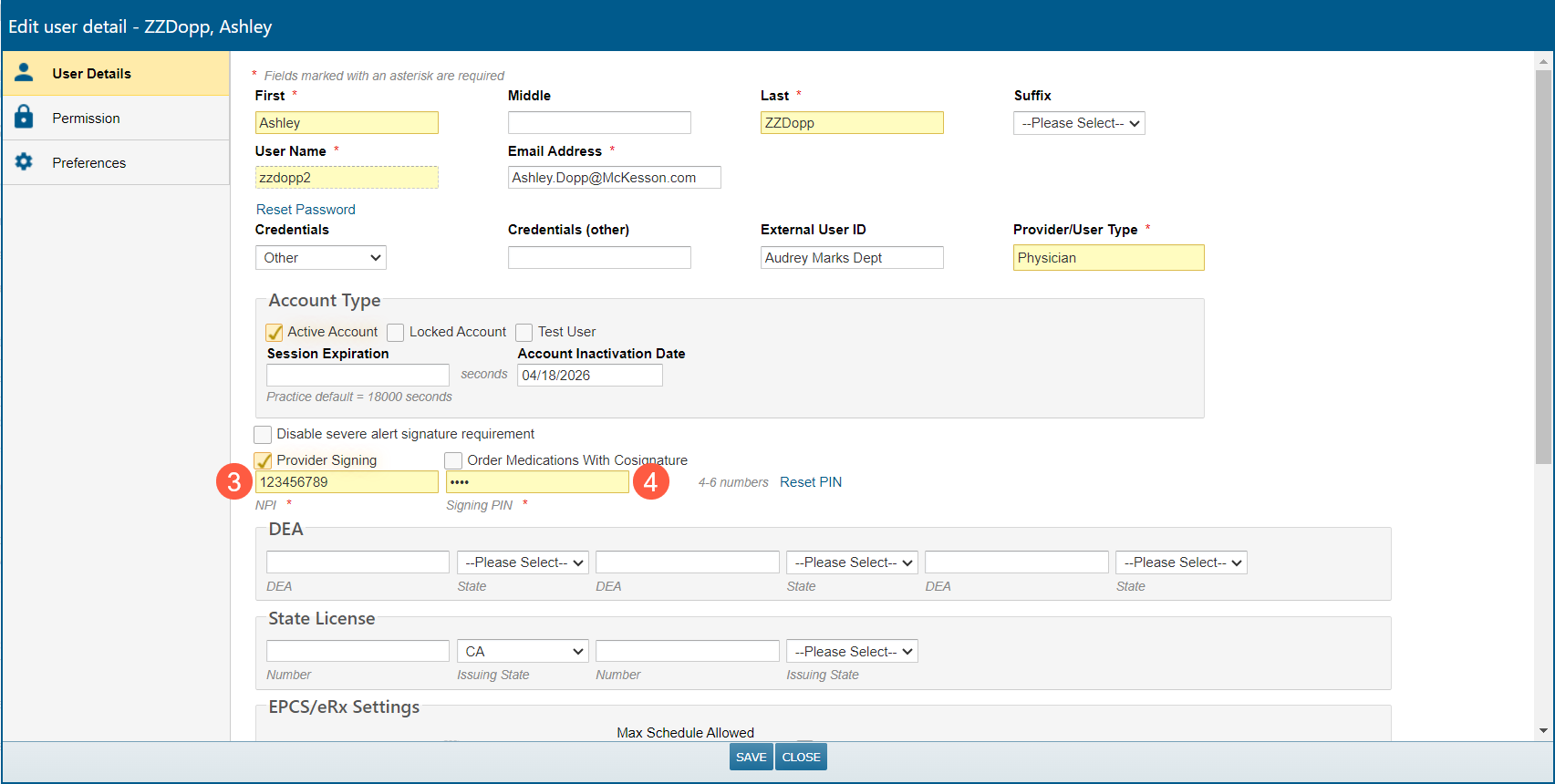Check the Test User checkbox

point(524,333)
